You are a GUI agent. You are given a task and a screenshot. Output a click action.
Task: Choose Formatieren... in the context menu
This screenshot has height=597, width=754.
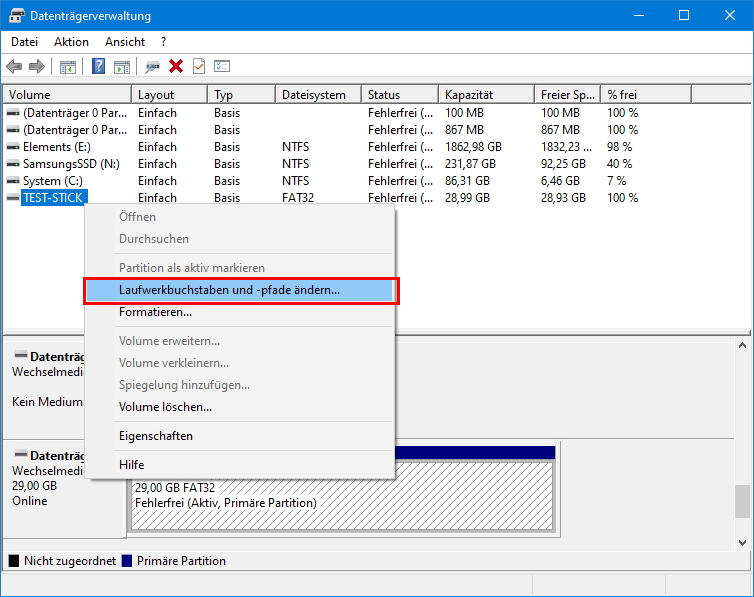tap(240, 312)
